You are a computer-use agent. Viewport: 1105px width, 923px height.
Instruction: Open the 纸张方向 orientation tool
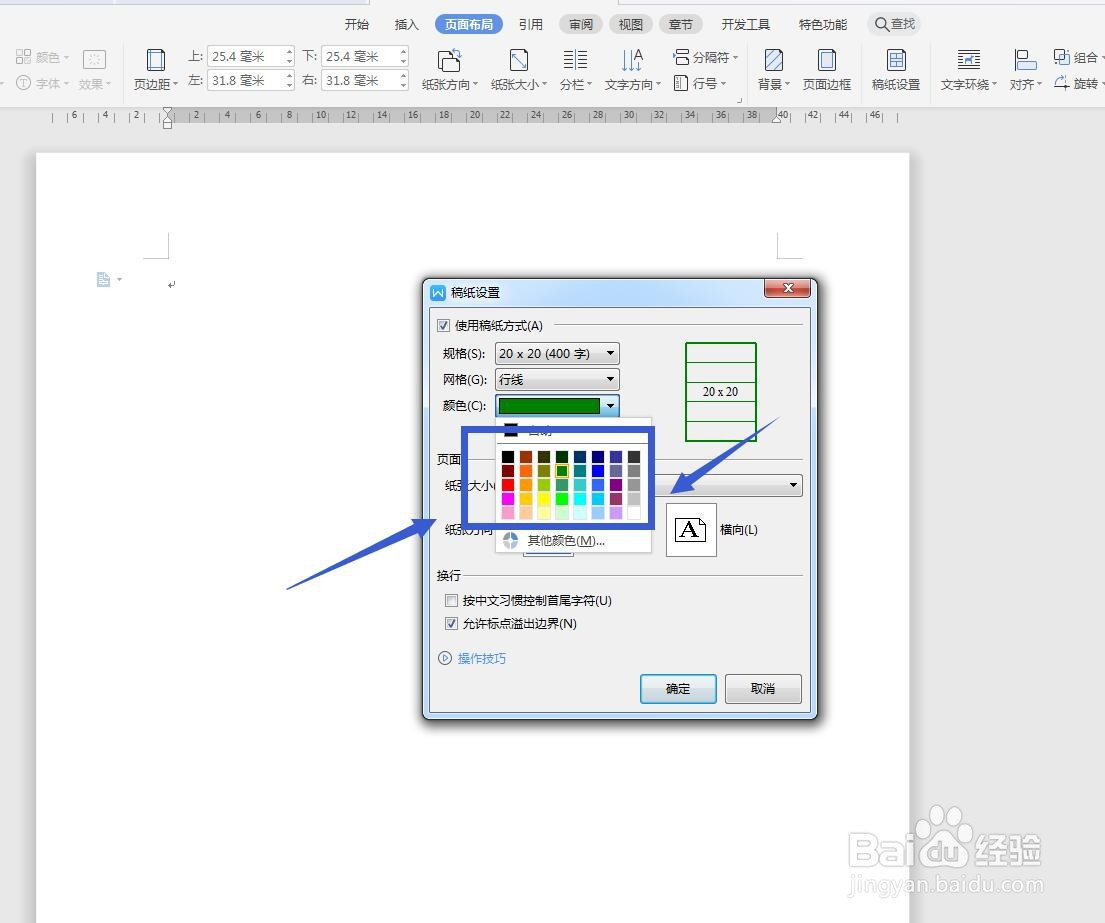point(450,70)
